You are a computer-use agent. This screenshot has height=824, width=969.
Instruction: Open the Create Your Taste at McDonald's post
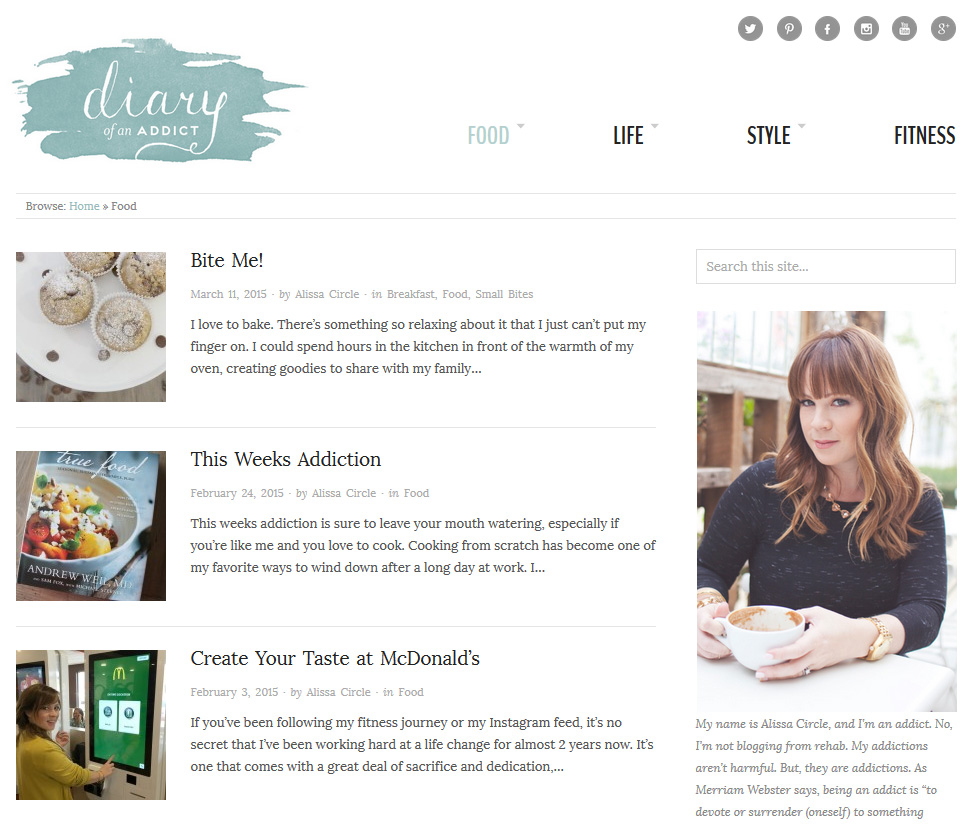tap(335, 658)
